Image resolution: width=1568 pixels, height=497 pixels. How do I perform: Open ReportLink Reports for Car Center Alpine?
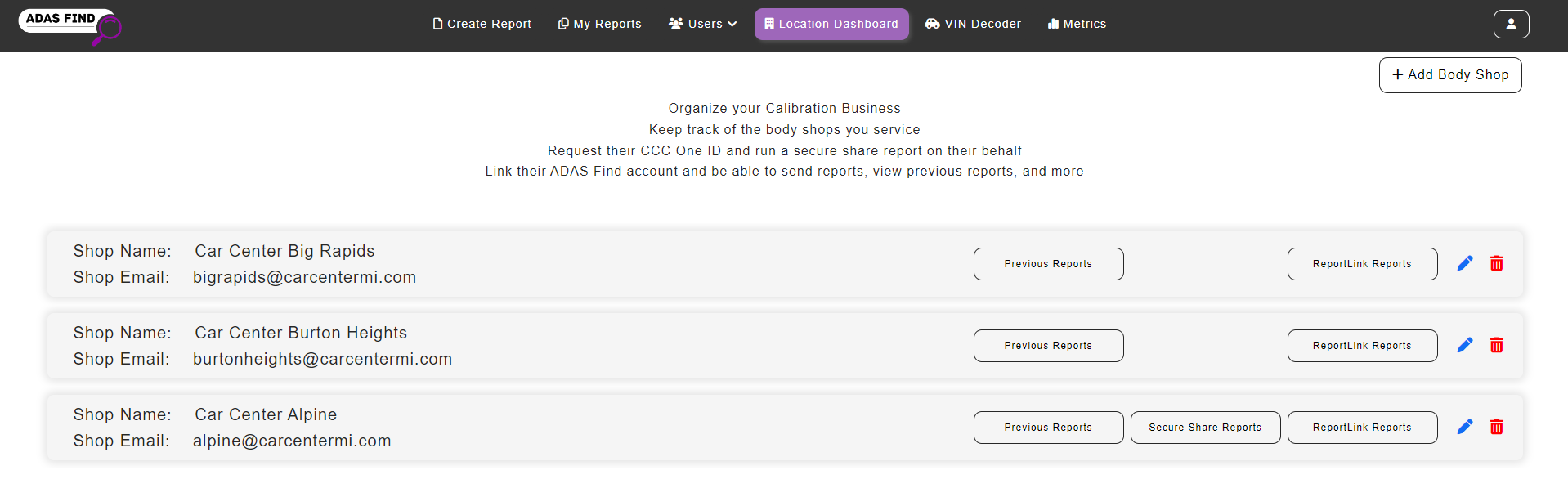point(1362,428)
